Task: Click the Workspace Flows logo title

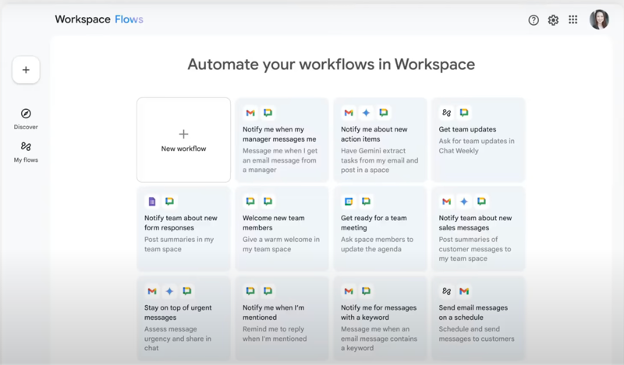Action: [x=99, y=19]
